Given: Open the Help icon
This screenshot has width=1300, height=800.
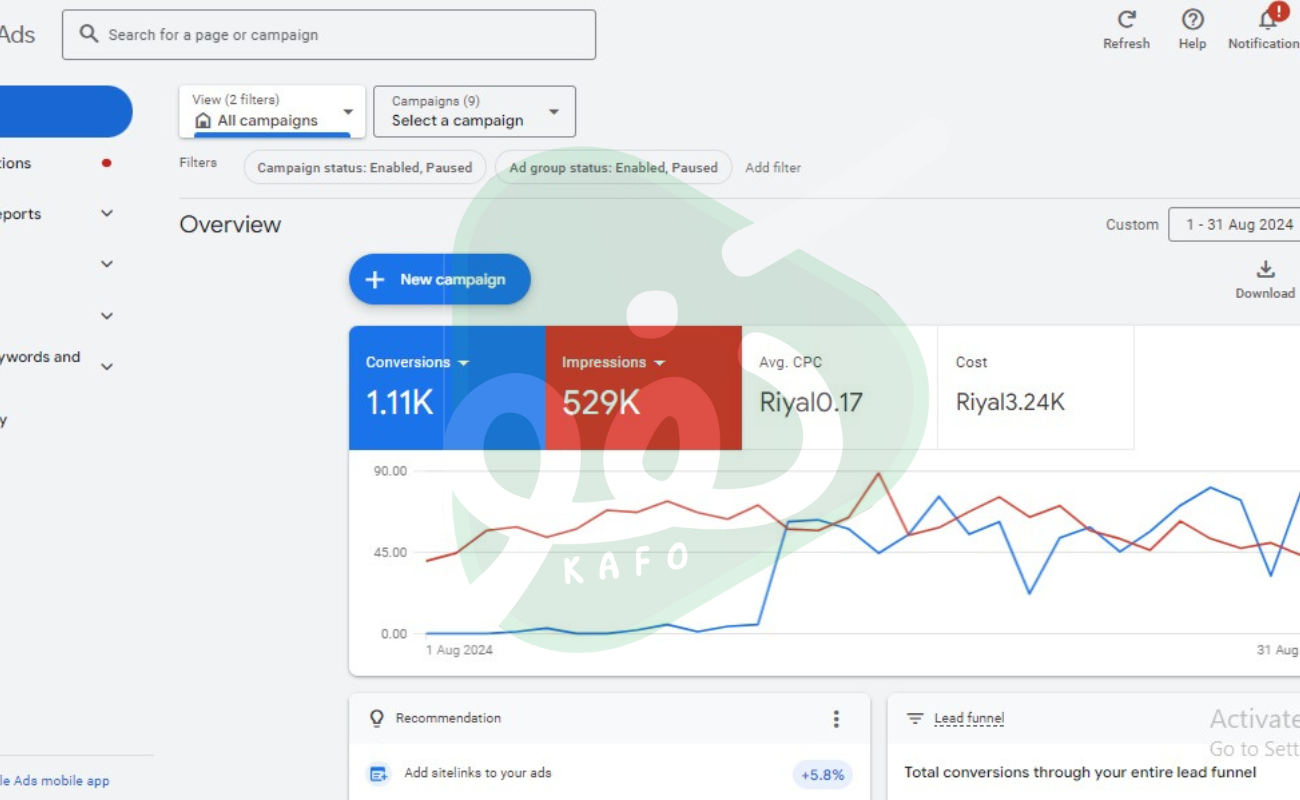Looking at the screenshot, I should (x=1192, y=20).
